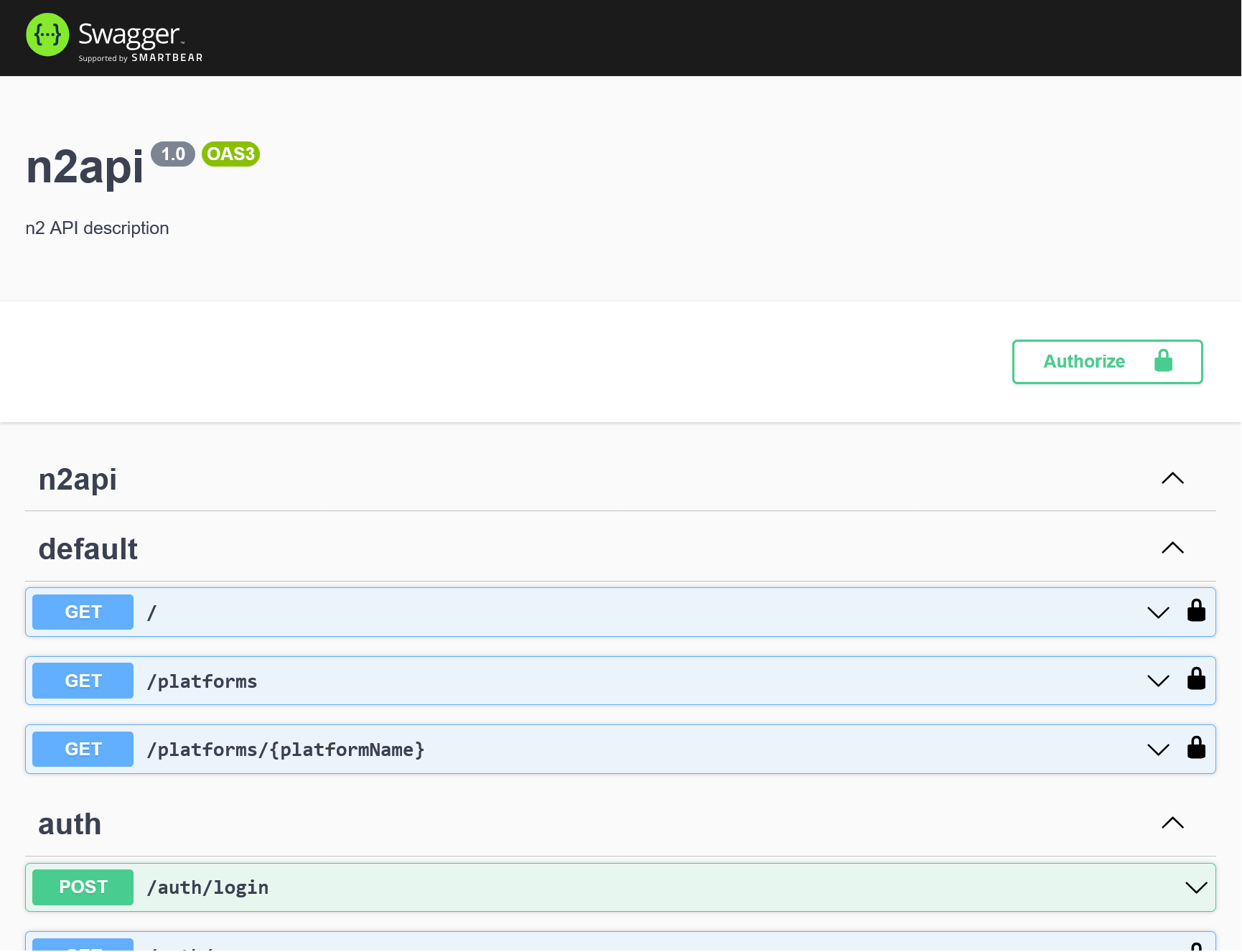1242x952 pixels.
Task: Click the lock icon on GET / endpoint
Action: [x=1196, y=611]
